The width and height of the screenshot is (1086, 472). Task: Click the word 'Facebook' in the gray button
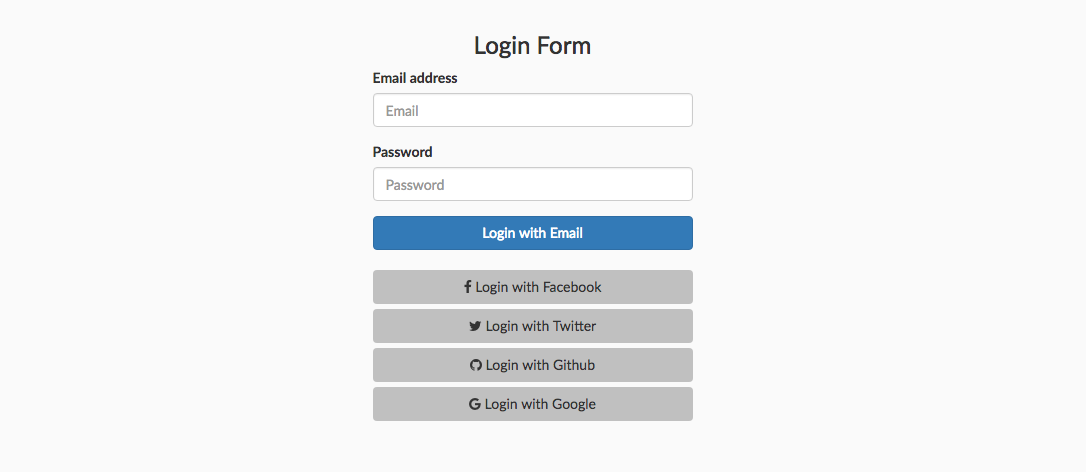pyautogui.click(x=572, y=287)
